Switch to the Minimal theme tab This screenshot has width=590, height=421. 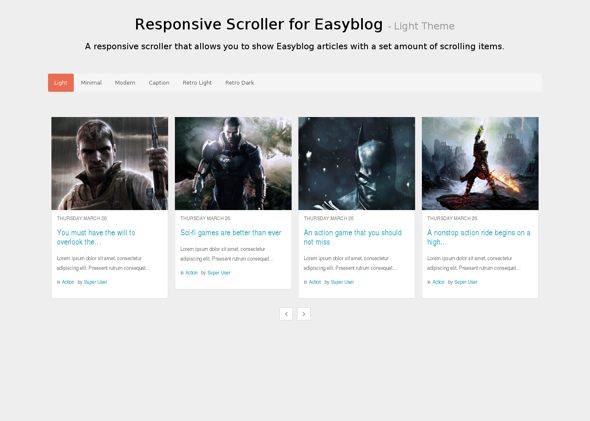(91, 83)
